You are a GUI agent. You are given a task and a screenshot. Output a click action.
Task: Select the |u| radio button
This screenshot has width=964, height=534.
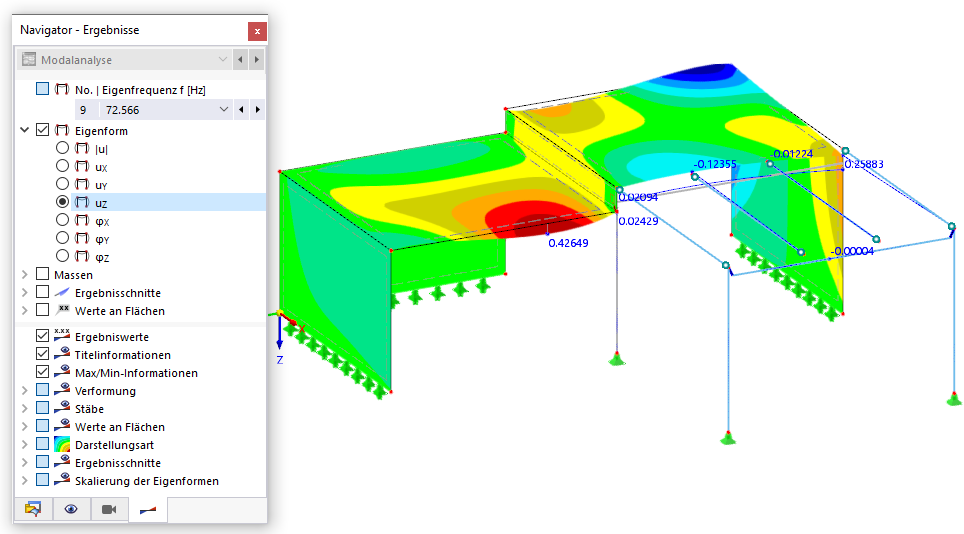(62, 147)
